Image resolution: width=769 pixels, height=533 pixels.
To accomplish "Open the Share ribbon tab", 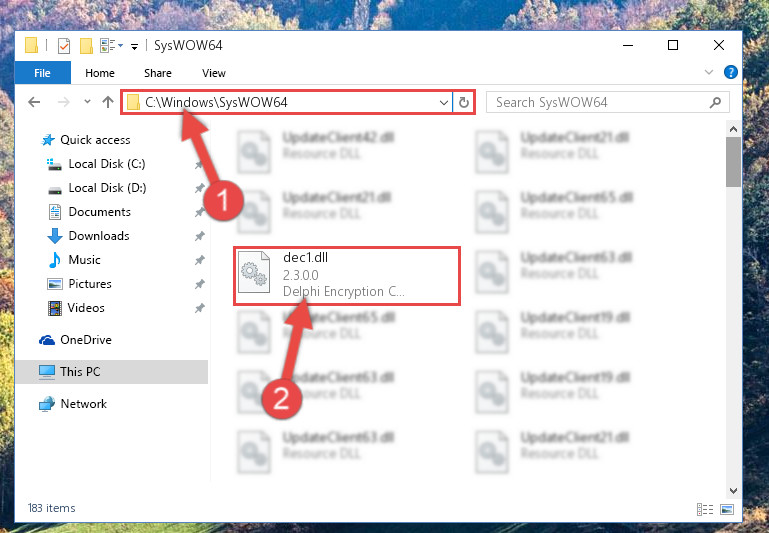I will pos(157,73).
